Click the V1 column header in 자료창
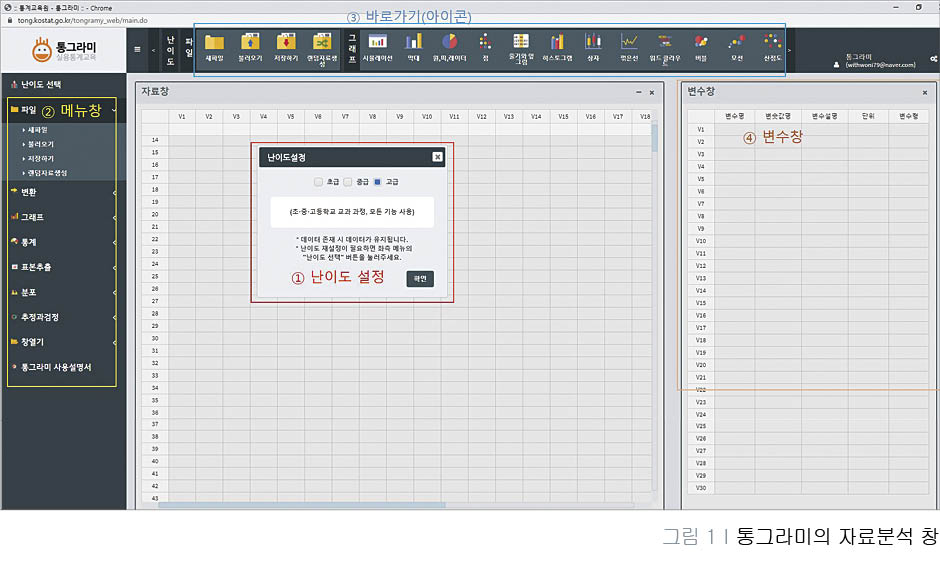940x563 pixels. (182, 116)
